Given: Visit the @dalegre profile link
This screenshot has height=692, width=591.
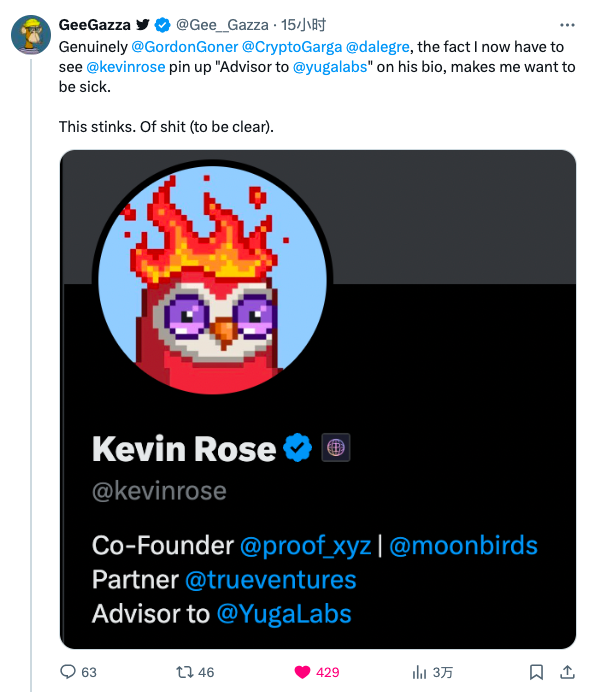Looking at the screenshot, I should 378,47.
